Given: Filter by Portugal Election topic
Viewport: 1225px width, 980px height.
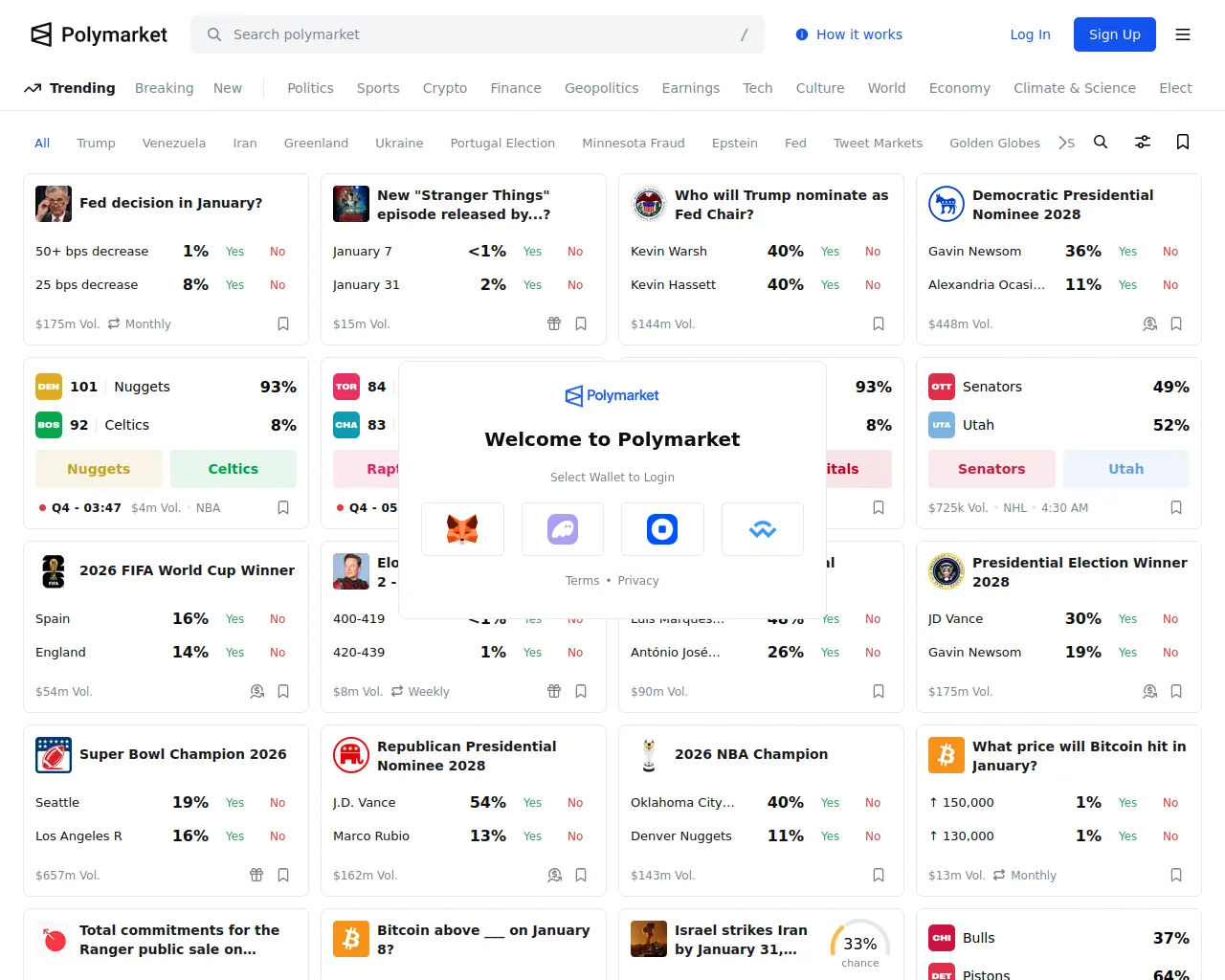Looking at the screenshot, I should pyautogui.click(x=502, y=143).
